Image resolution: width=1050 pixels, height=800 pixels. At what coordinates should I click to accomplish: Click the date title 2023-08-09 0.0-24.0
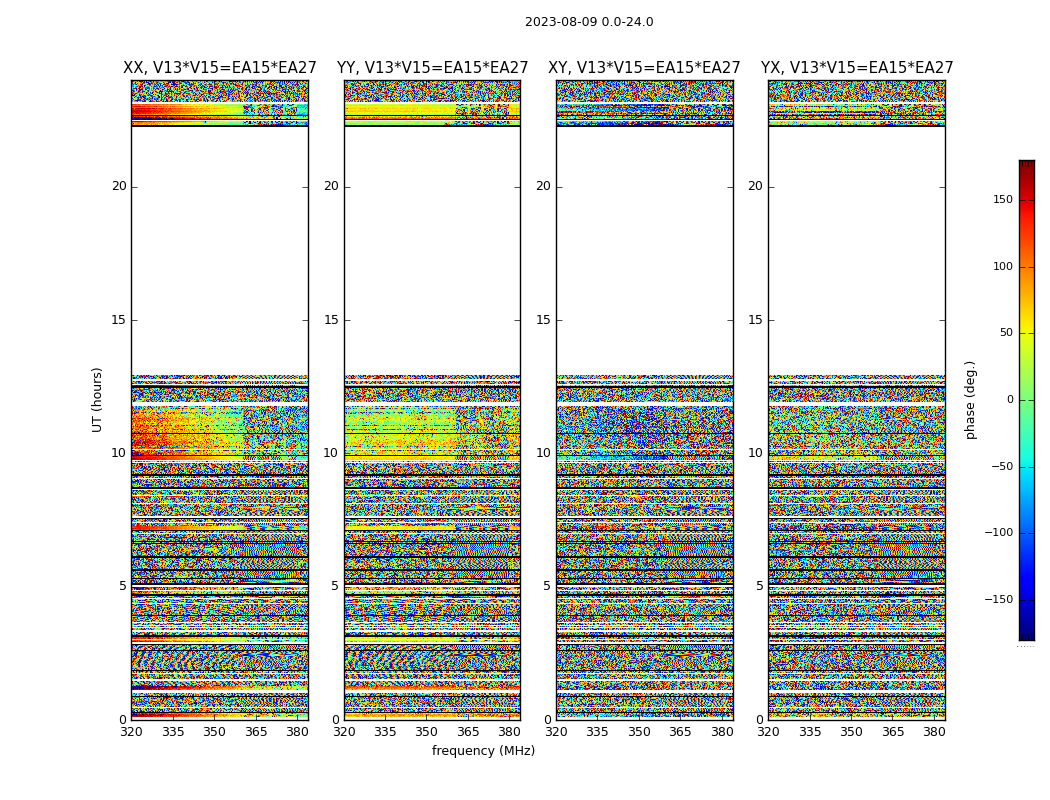tap(589, 21)
